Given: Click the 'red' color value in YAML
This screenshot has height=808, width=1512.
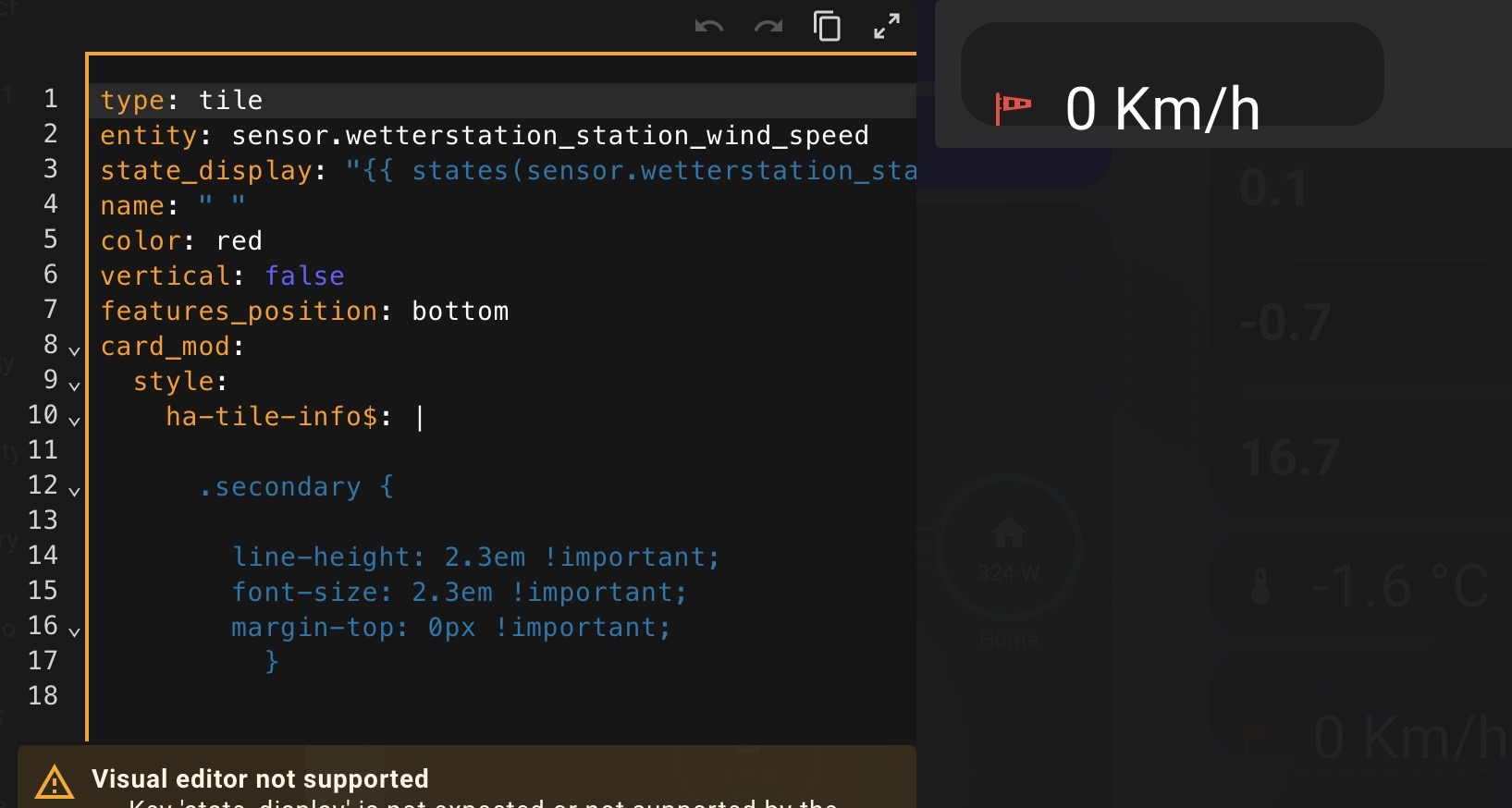Looking at the screenshot, I should tap(240, 240).
